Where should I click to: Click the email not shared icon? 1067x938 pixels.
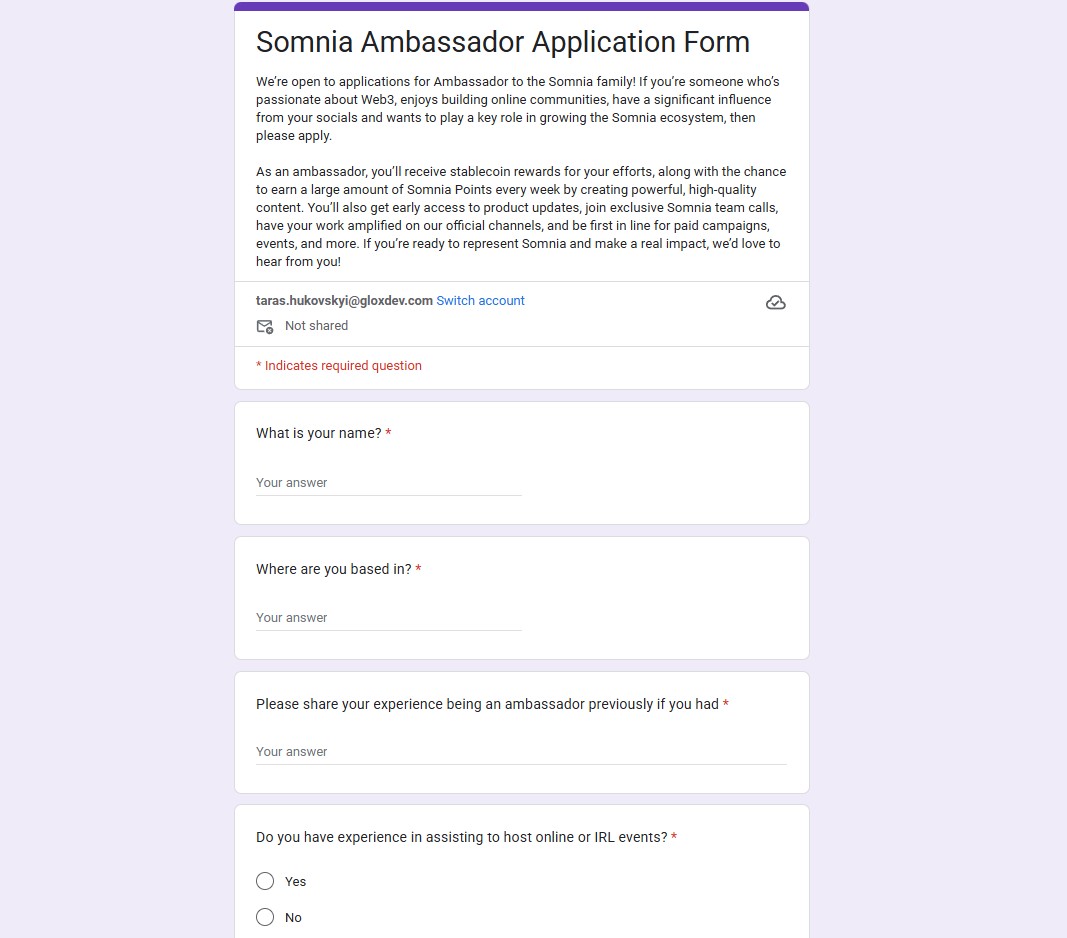265,326
